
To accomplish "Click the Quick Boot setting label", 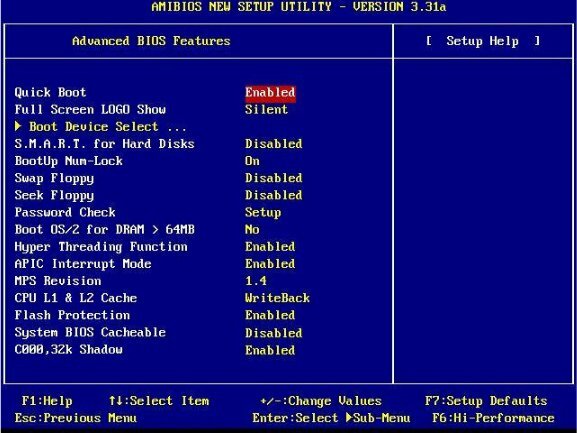I will [x=50, y=92].
